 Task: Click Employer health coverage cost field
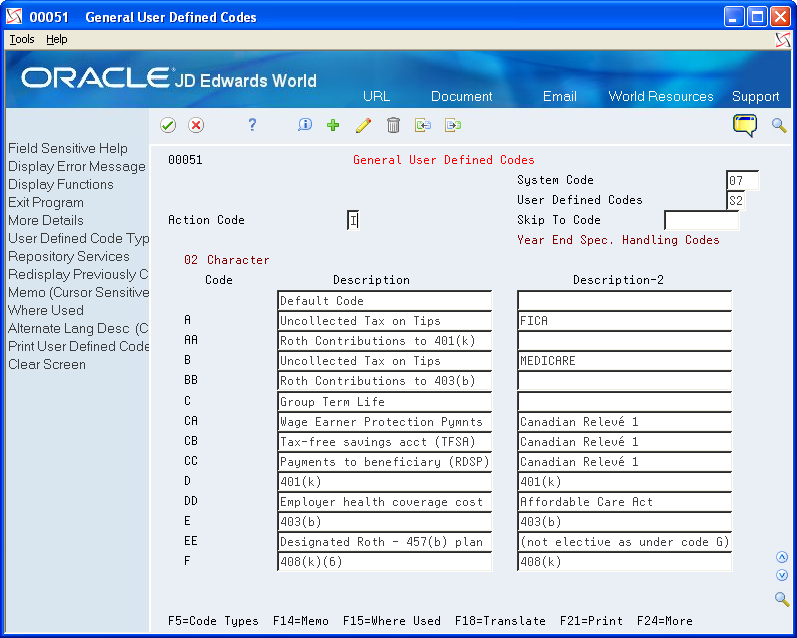coord(385,502)
